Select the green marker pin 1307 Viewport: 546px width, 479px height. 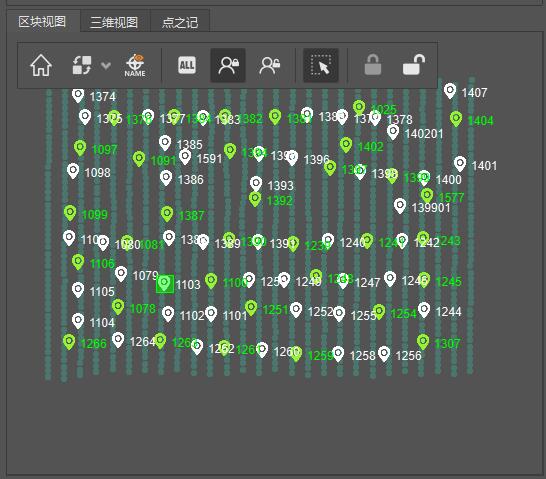423,342
